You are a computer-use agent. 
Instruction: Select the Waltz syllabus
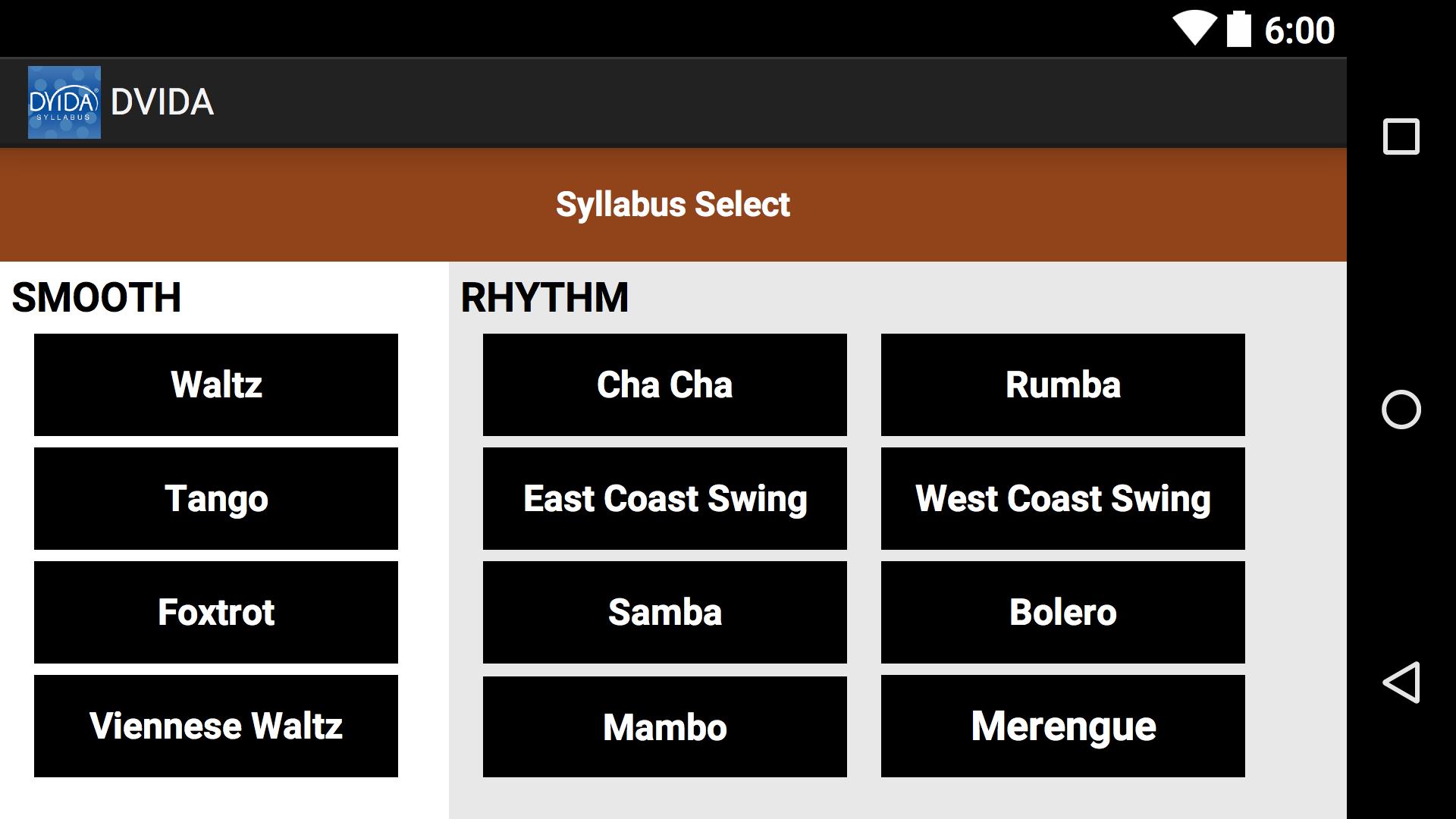pos(216,384)
